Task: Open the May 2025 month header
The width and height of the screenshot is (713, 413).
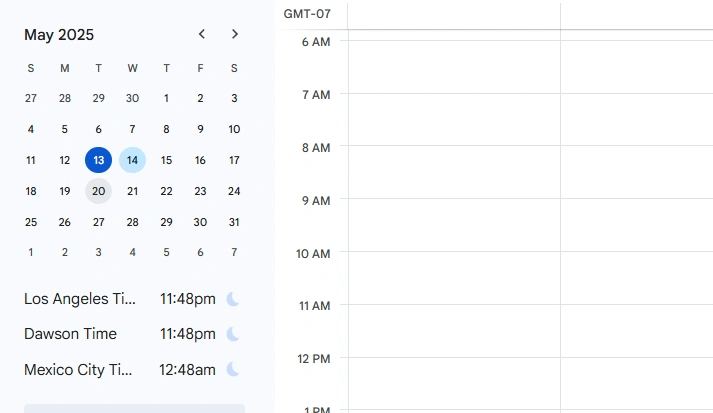Action: click(x=59, y=35)
